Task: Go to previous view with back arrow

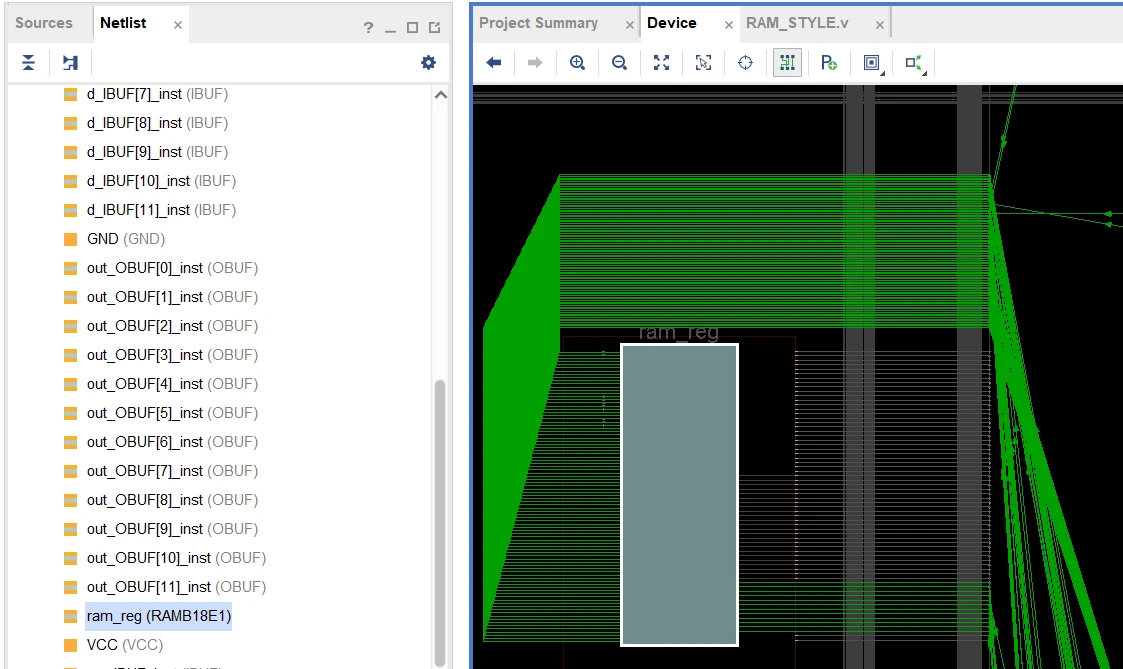Action: coord(493,62)
